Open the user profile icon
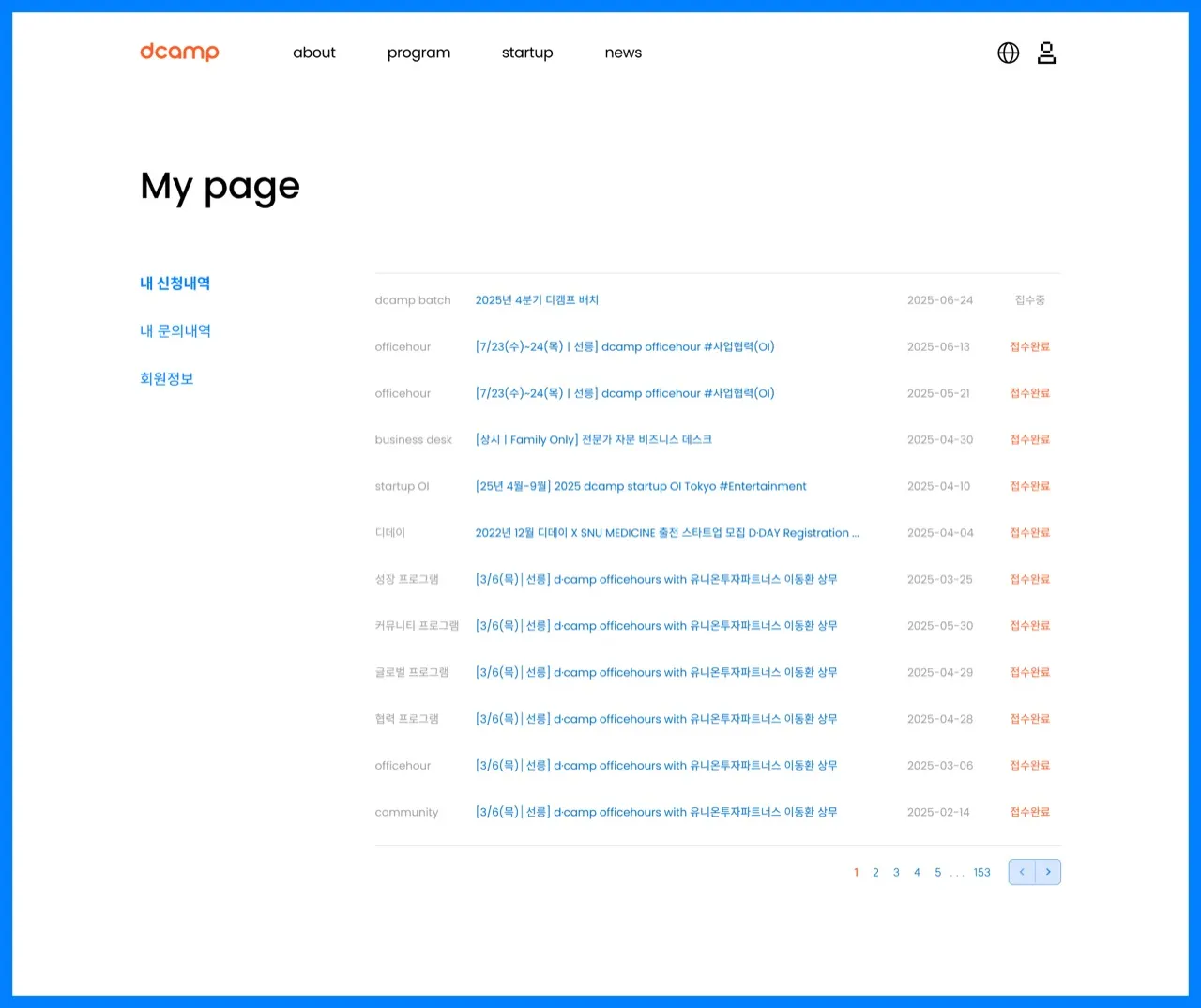Viewport: 1201px width, 1008px height. coord(1046,53)
